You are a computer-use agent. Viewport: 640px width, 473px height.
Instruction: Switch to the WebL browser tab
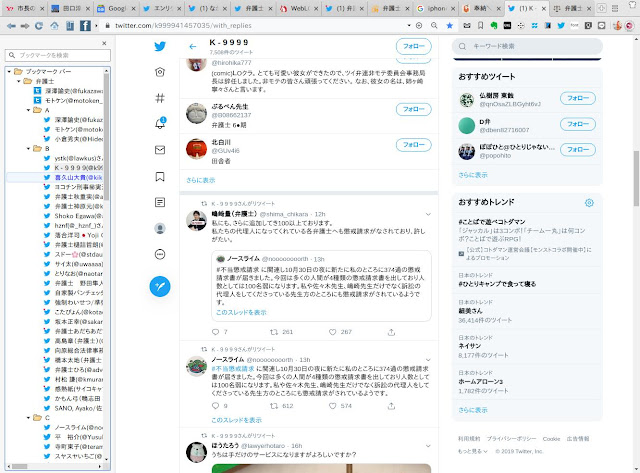click(299, 8)
